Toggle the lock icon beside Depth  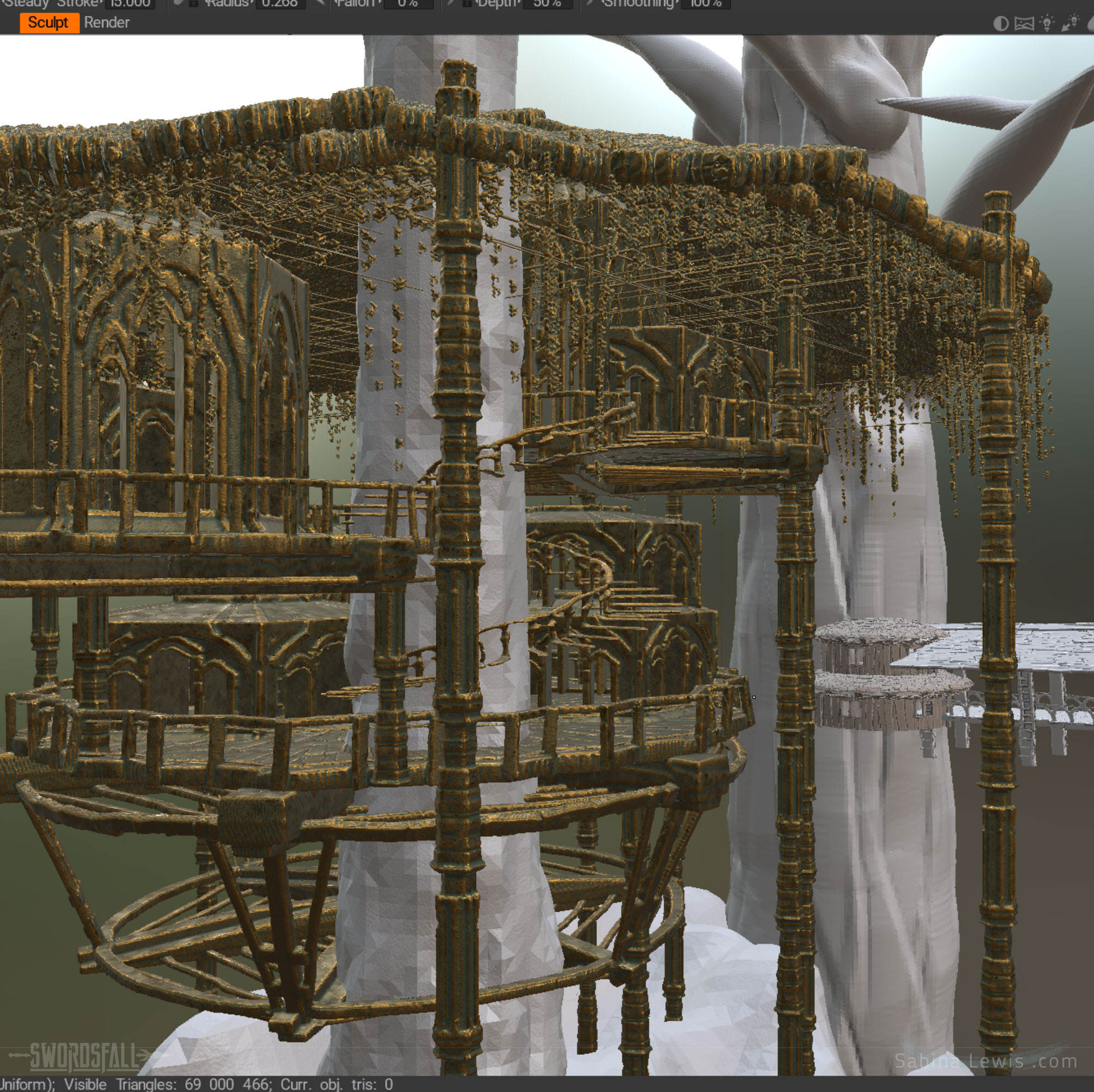(x=466, y=3)
